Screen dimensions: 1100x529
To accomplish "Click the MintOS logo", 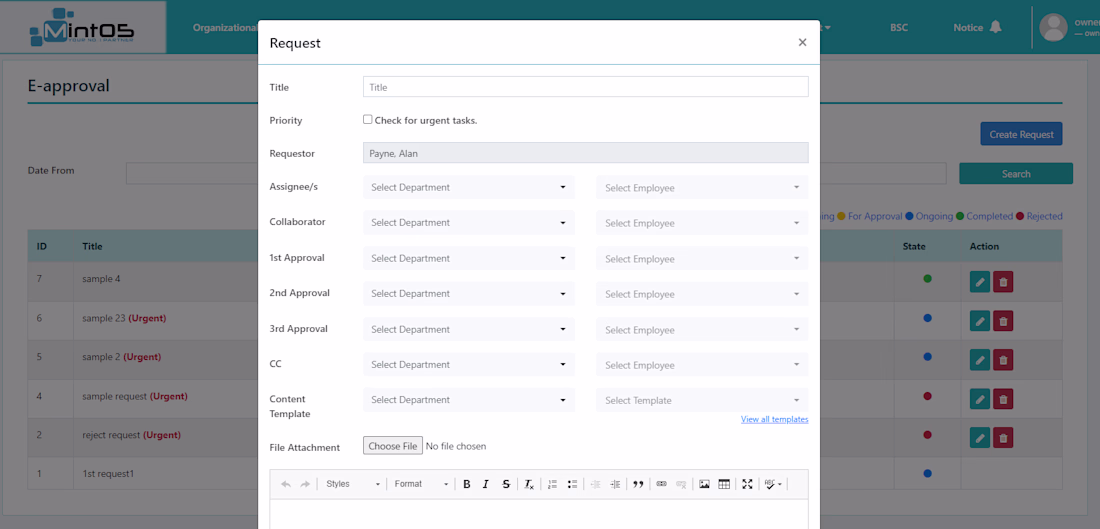I will click(x=82, y=27).
